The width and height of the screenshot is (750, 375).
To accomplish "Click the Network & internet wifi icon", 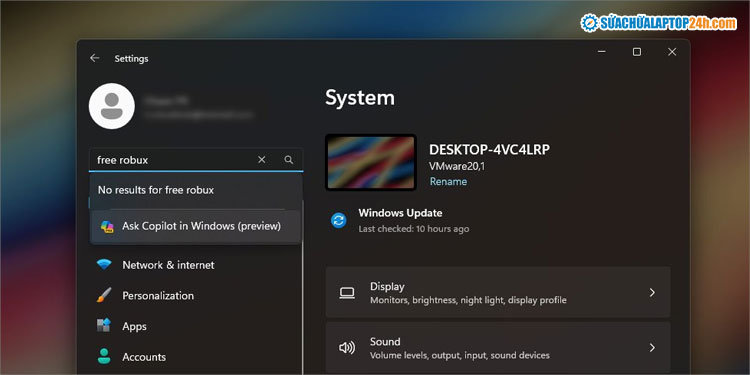I will click(104, 265).
